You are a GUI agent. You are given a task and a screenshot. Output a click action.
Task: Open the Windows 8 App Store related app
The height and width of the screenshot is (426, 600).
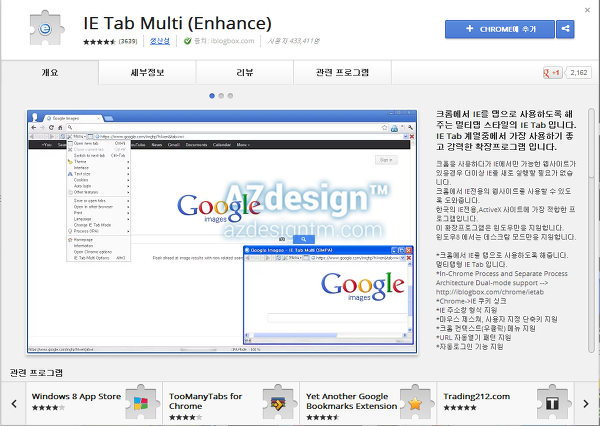tap(94, 403)
